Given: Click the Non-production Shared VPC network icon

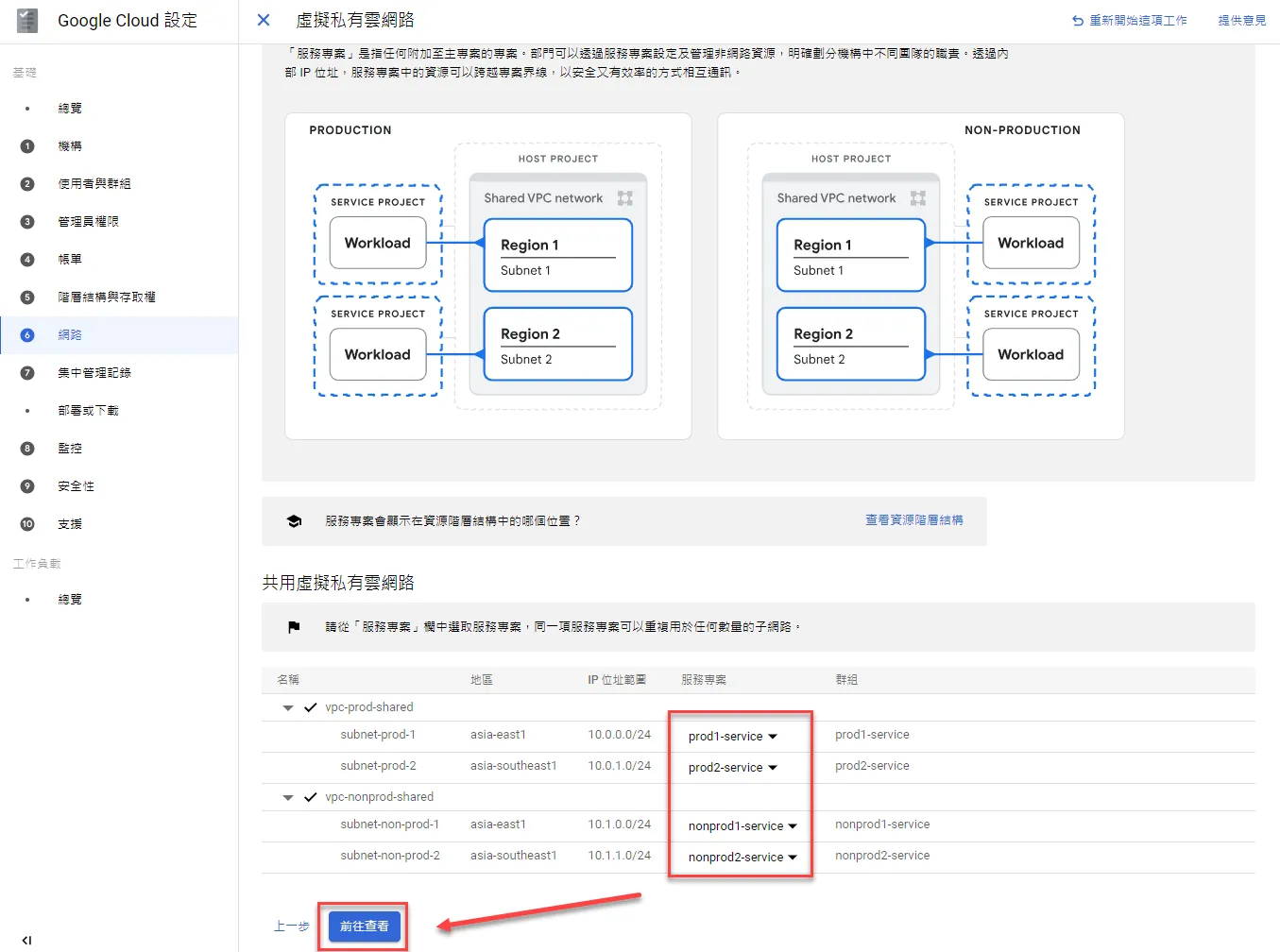Looking at the screenshot, I should click(x=918, y=198).
